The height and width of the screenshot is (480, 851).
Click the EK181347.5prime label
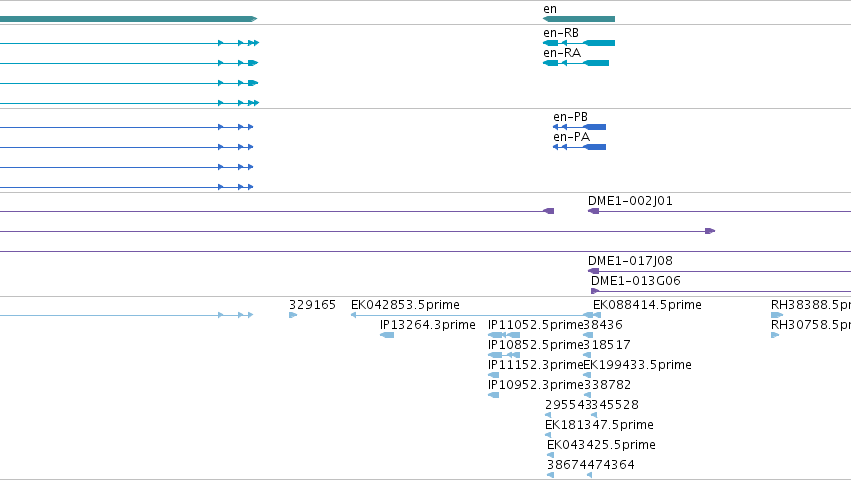point(599,425)
